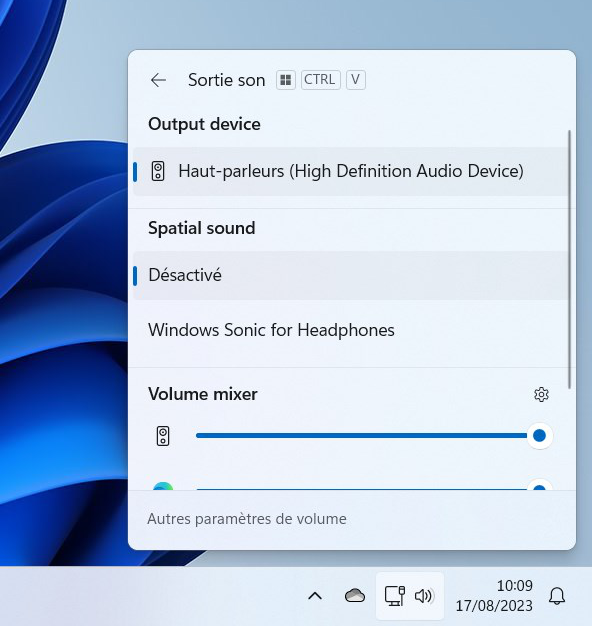Click the Output device heading
592x626 pixels.
[204, 124]
